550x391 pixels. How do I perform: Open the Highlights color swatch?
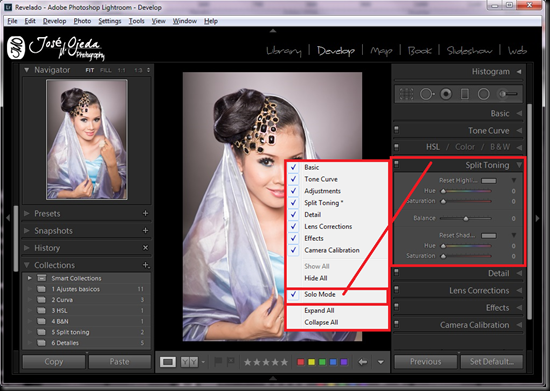click(489, 181)
